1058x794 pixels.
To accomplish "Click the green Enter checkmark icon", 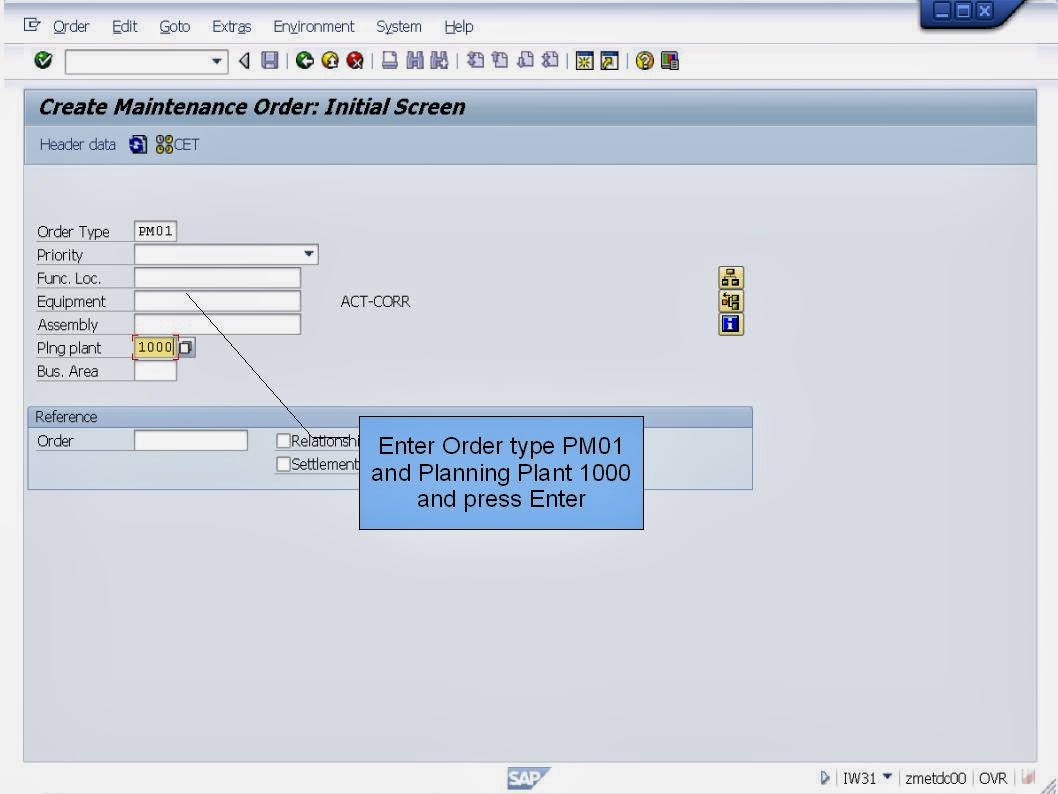I will 42,60.
